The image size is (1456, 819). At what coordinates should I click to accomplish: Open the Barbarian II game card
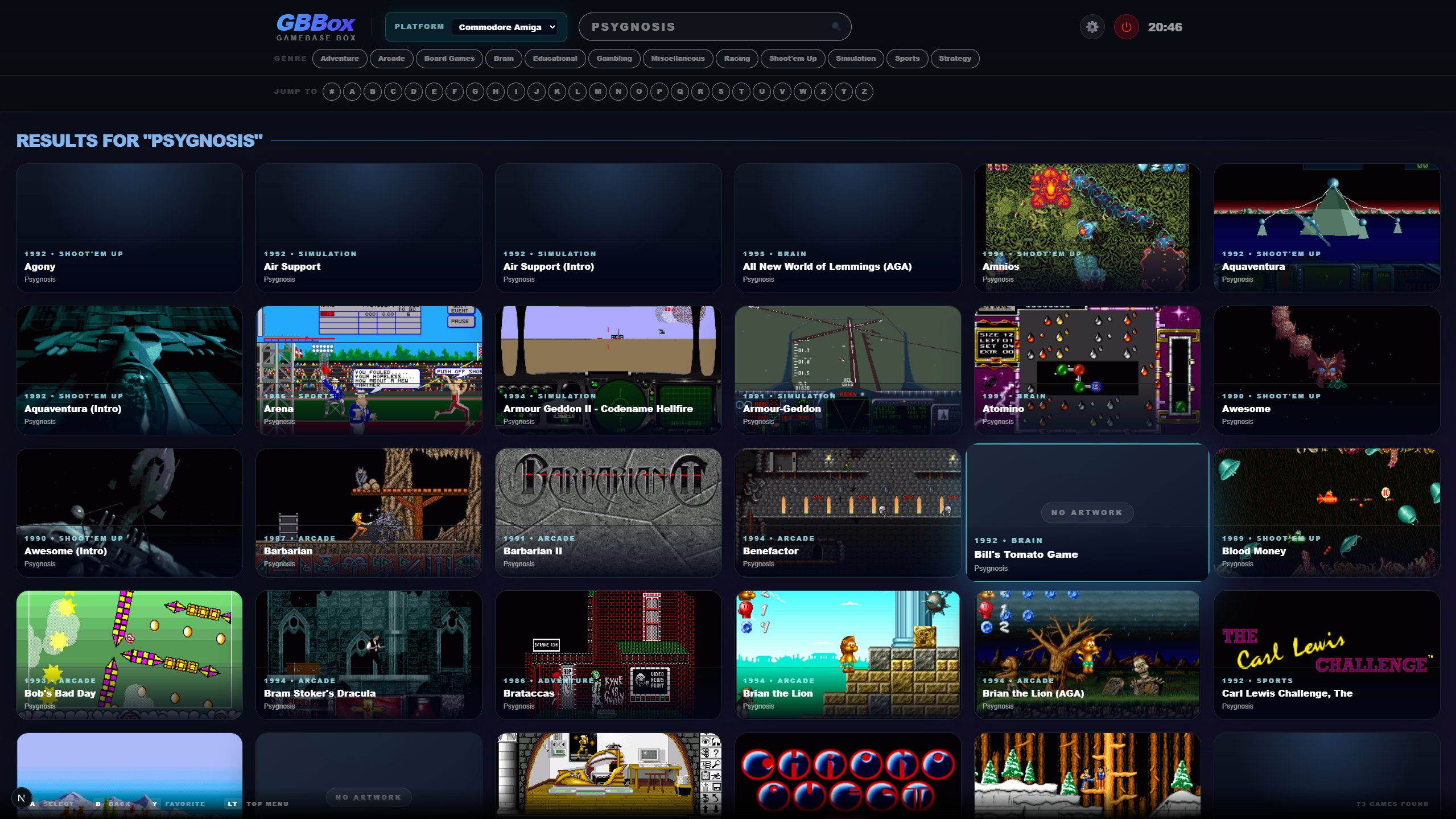[608, 513]
